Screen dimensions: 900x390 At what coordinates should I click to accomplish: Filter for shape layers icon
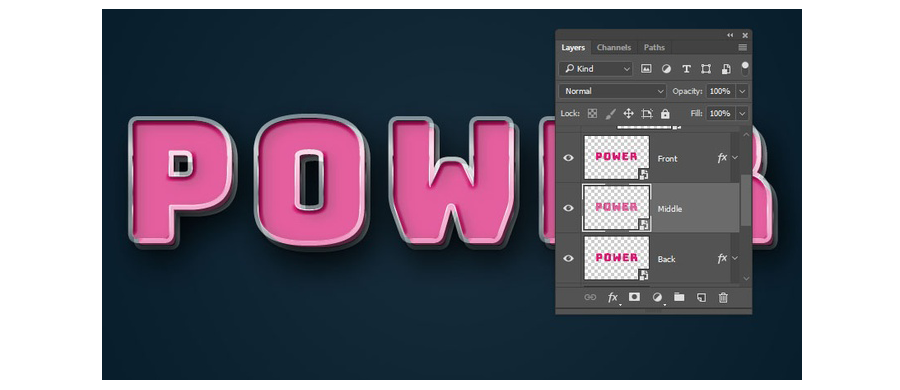coord(706,69)
